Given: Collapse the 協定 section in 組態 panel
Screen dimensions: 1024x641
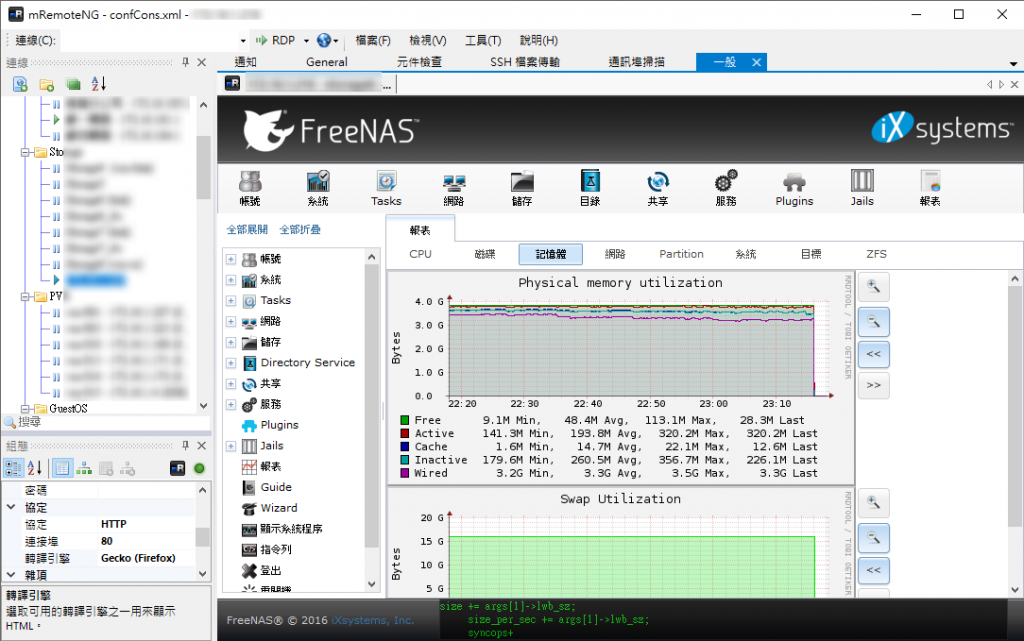Looking at the screenshot, I should [x=11, y=507].
